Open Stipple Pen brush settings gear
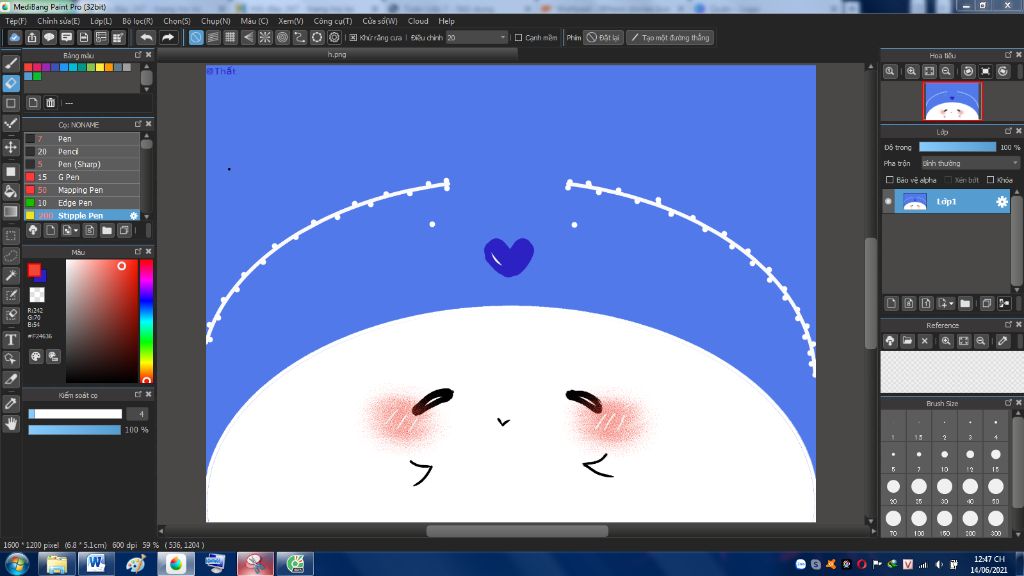 (134, 216)
